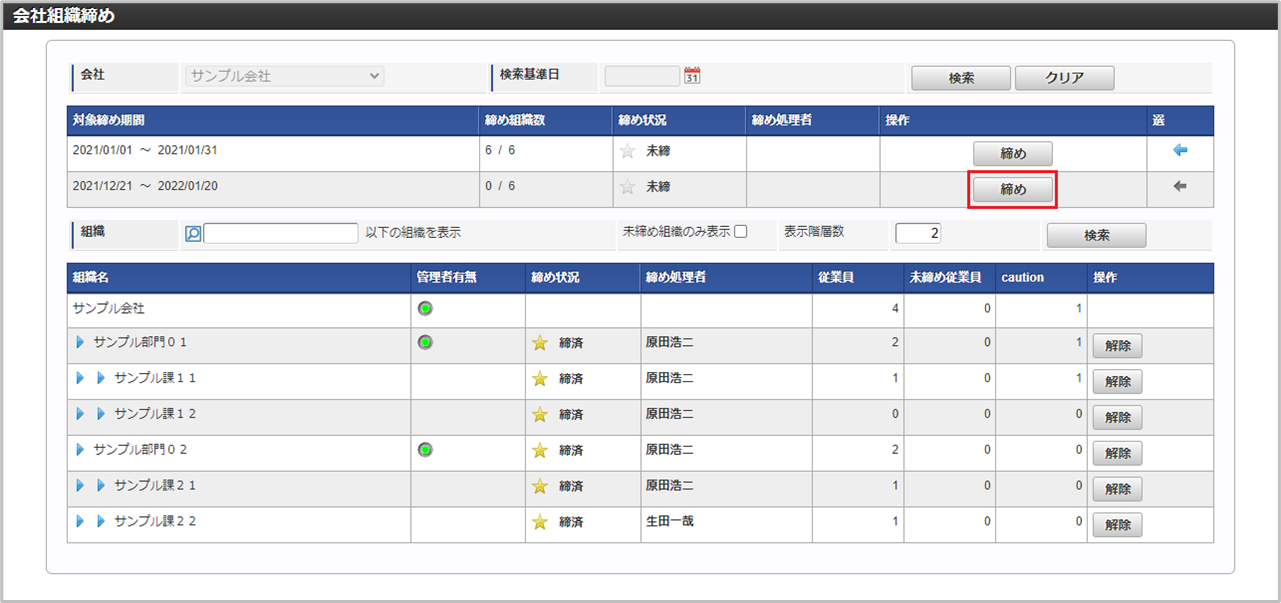Click 解除 button for サンプル課２２
1281x603 pixels.
click(1117, 525)
